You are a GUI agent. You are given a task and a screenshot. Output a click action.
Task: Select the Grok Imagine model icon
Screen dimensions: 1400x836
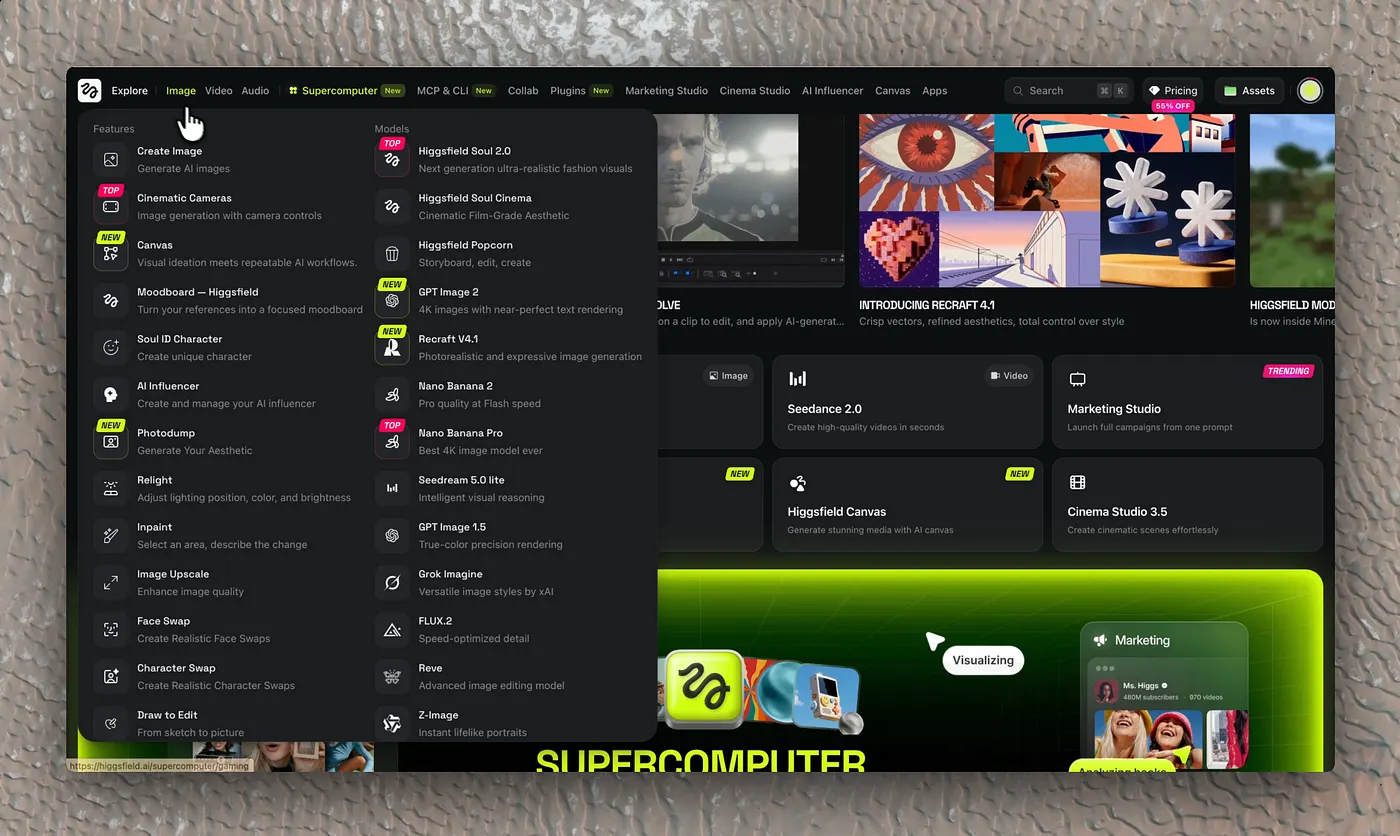393,583
